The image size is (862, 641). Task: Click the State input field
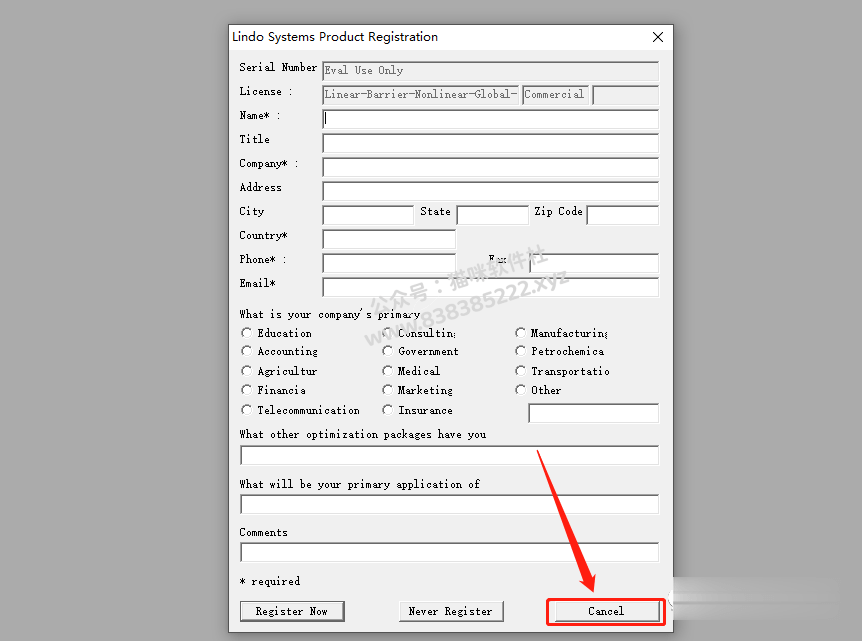493,215
